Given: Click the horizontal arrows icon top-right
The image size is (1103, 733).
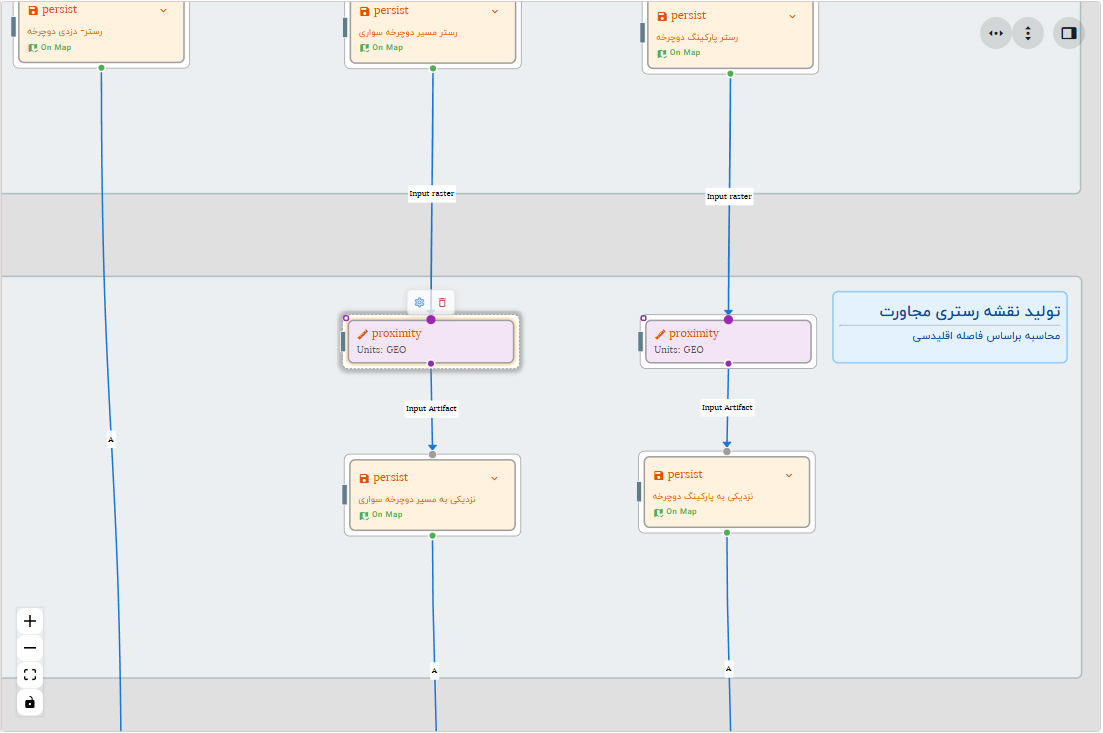Looking at the screenshot, I should (995, 32).
